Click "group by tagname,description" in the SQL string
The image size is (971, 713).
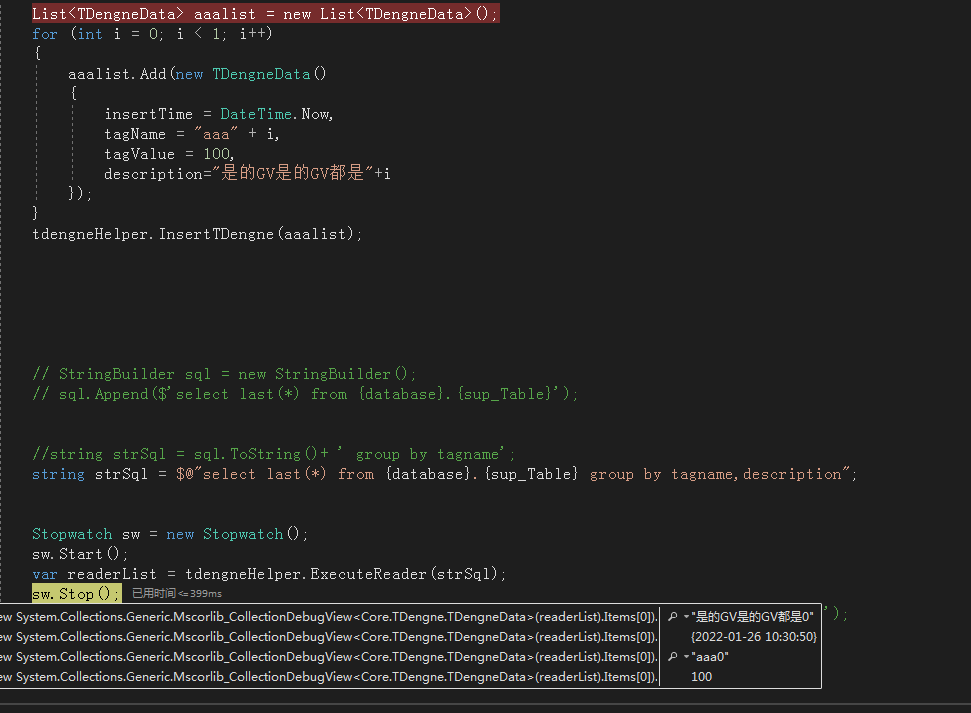[715, 474]
